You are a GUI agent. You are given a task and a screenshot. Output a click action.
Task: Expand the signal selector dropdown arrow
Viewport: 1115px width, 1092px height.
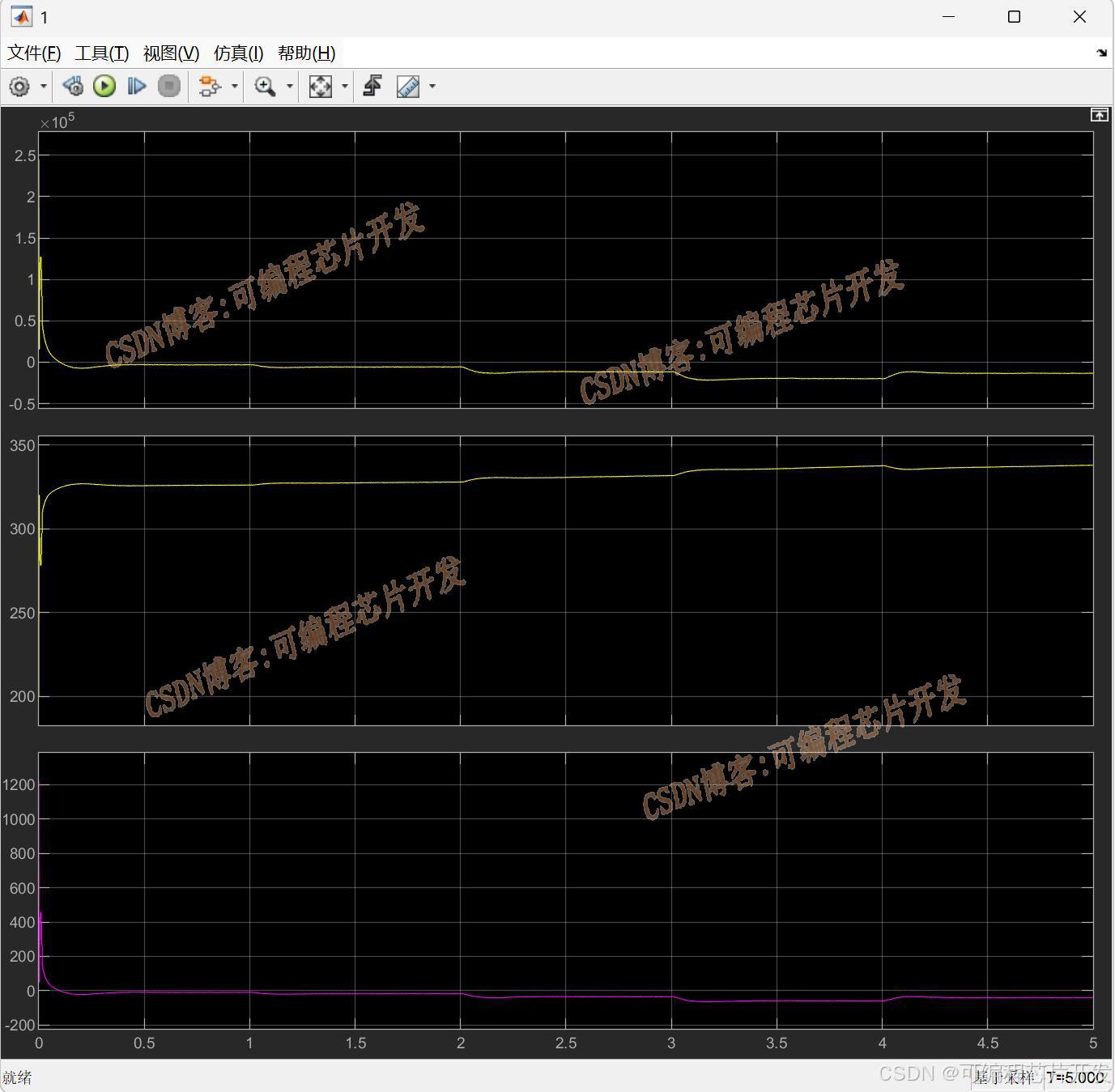(235, 86)
